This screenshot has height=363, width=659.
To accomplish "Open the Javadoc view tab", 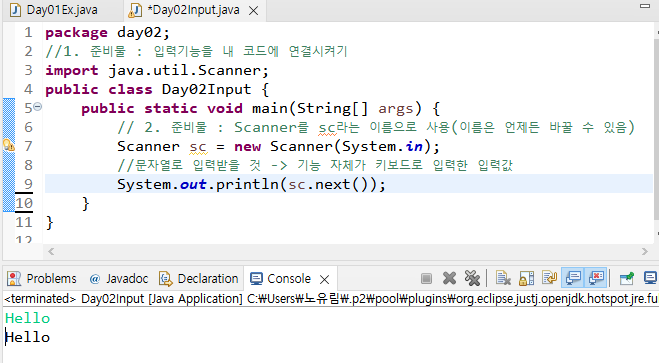I will (119, 279).
